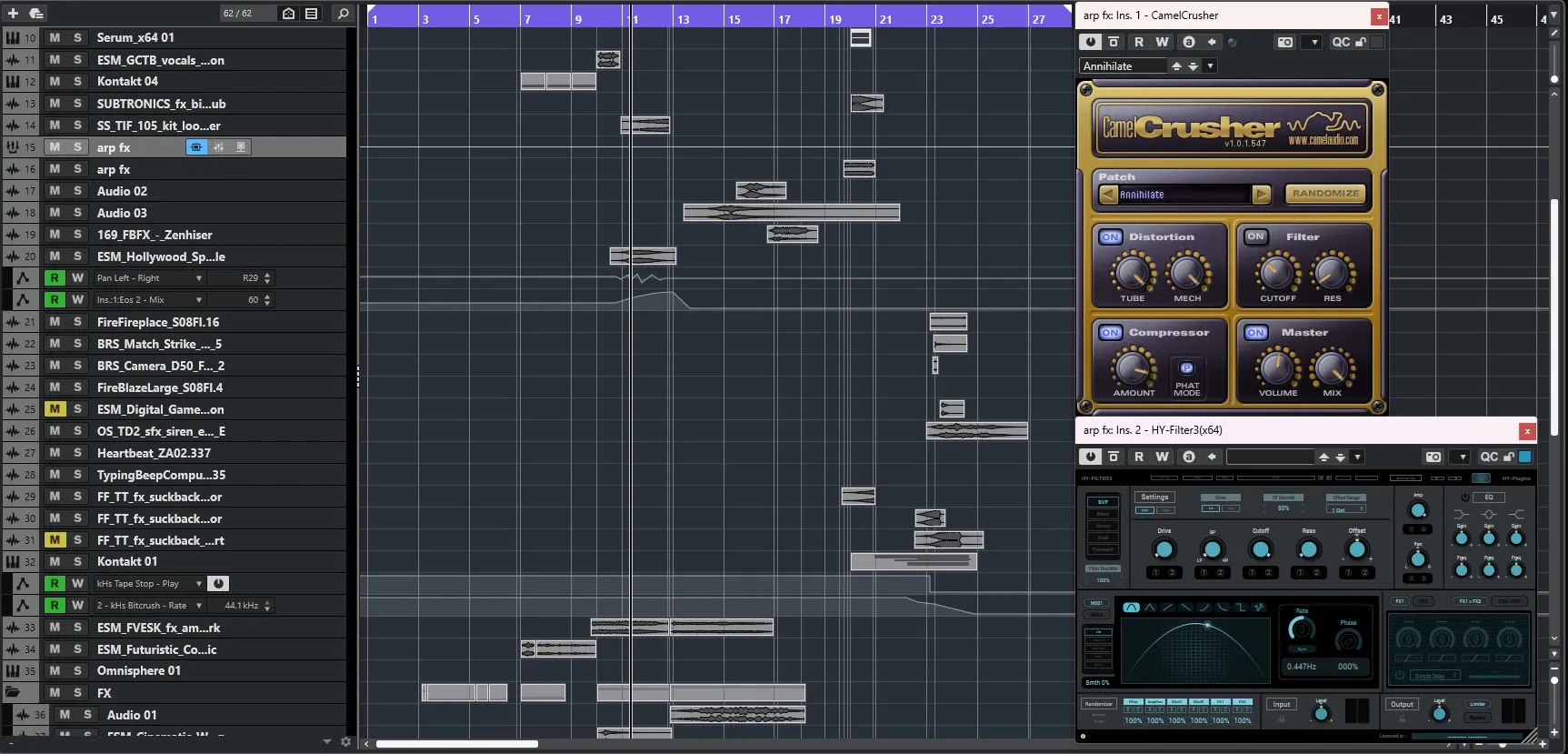Image resolution: width=1568 pixels, height=754 pixels.
Task: Click the horizontal scrollbar of the arrangement
Action: point(456,744)
